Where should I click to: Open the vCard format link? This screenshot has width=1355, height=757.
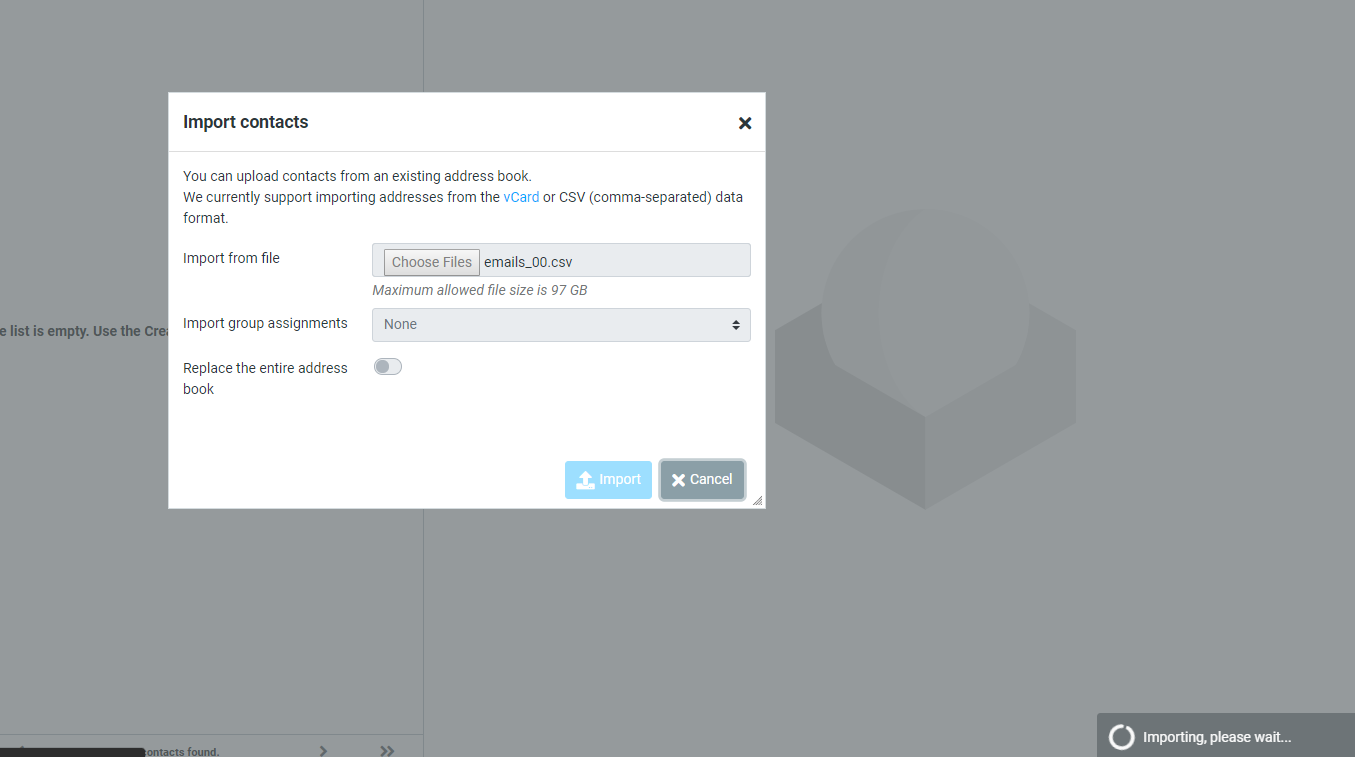point(521,196)
